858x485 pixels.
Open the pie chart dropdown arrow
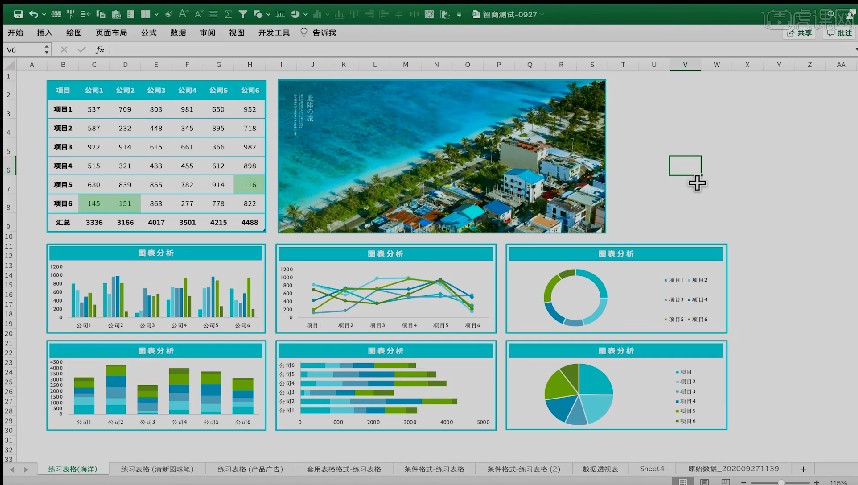pyautogui.click(x=305, y=15)
